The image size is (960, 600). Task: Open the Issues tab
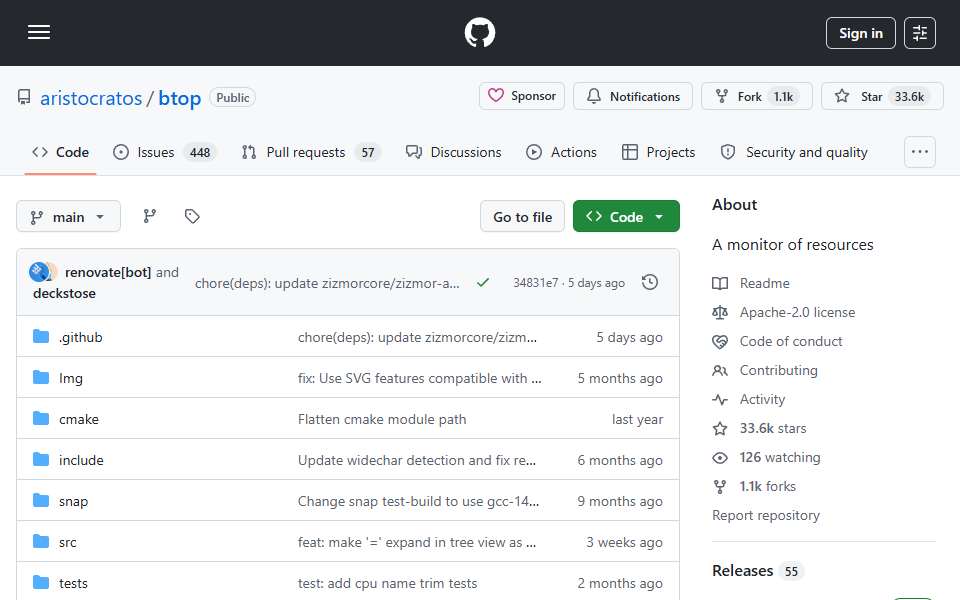(x=164, y=152)
